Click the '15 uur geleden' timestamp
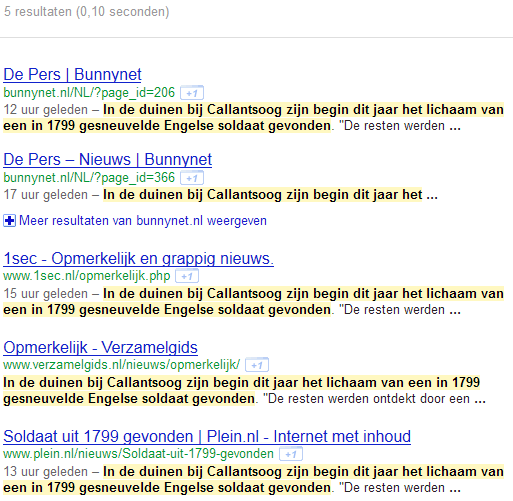 click(x=46, y=294)
